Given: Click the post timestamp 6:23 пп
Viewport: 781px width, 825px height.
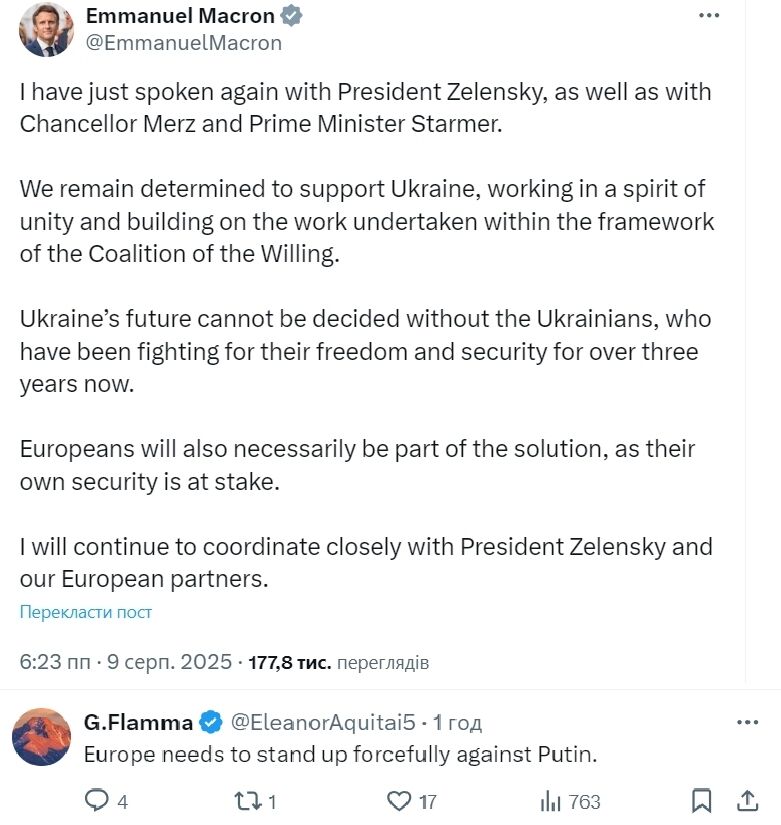Looking at the screenshot, I should [54, 662].
